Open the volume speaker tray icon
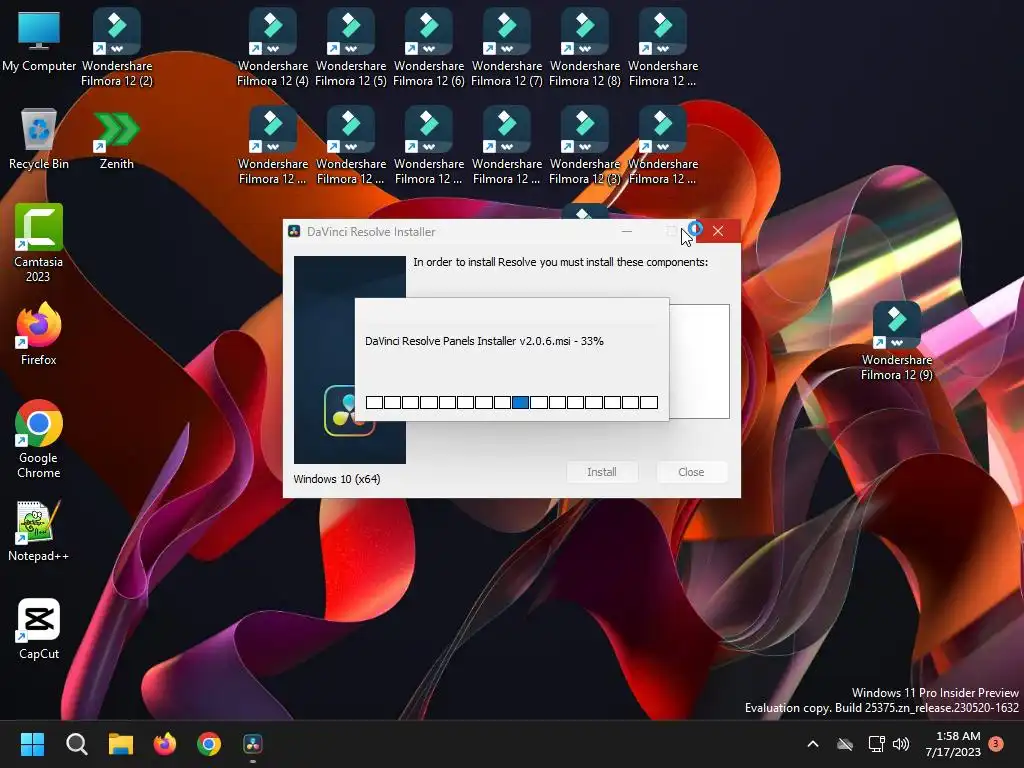The width and height of the screenshot is (1024, 768). (901, 744)
